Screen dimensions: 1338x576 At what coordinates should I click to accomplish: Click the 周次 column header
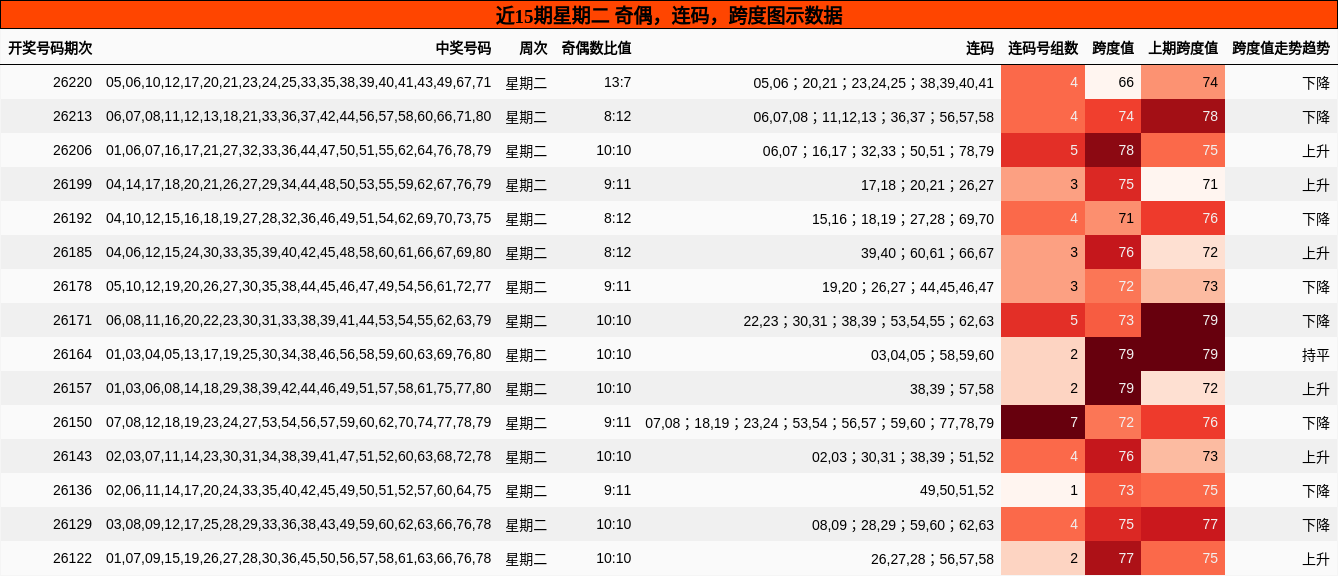pos(533,48)
